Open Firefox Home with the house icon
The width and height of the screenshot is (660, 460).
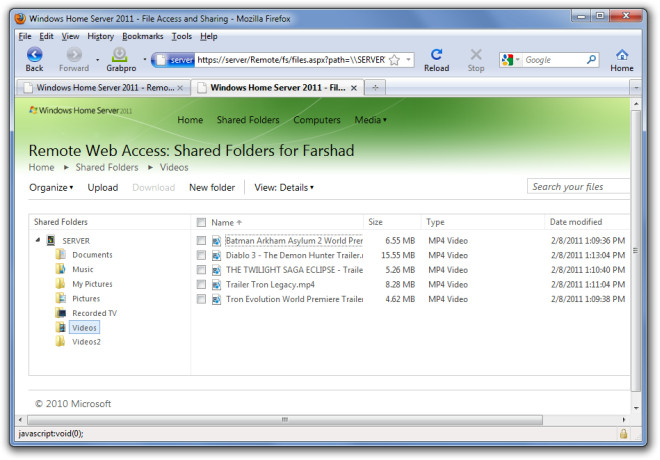[x=622, y=54]
